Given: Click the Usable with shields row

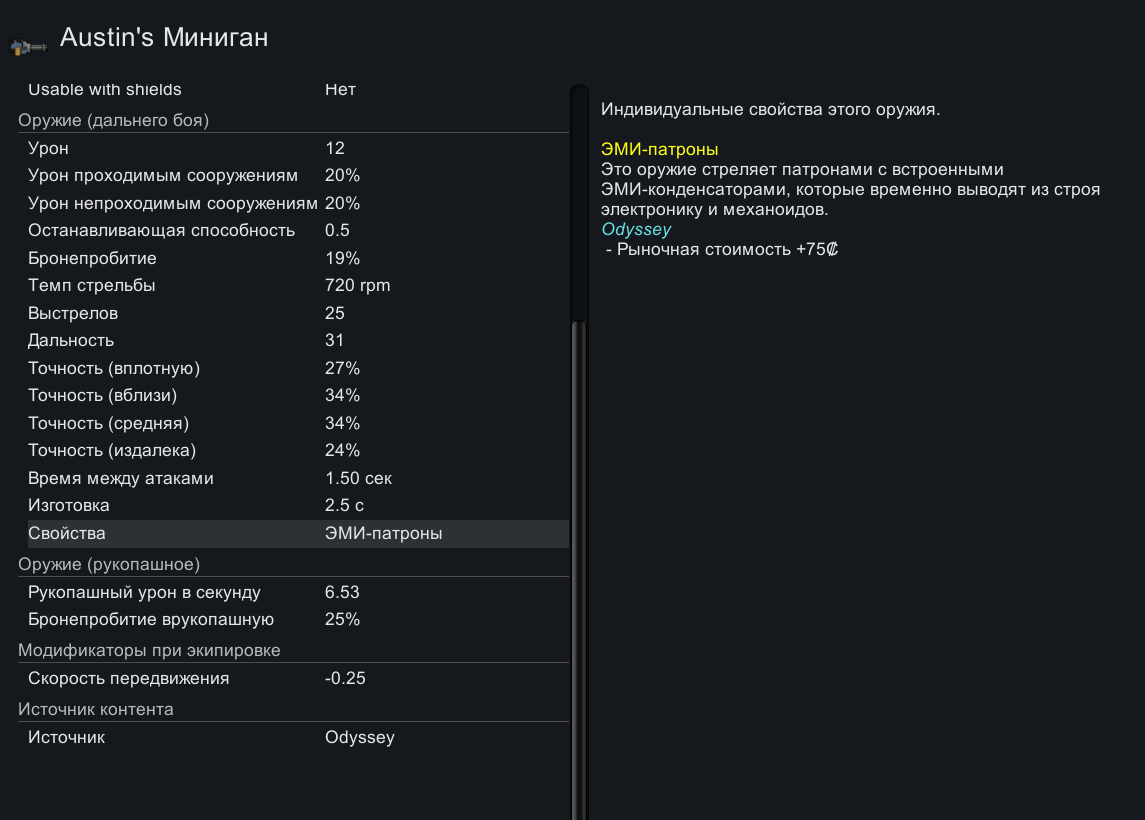Looking at the screenshot, I should [290, 90].
